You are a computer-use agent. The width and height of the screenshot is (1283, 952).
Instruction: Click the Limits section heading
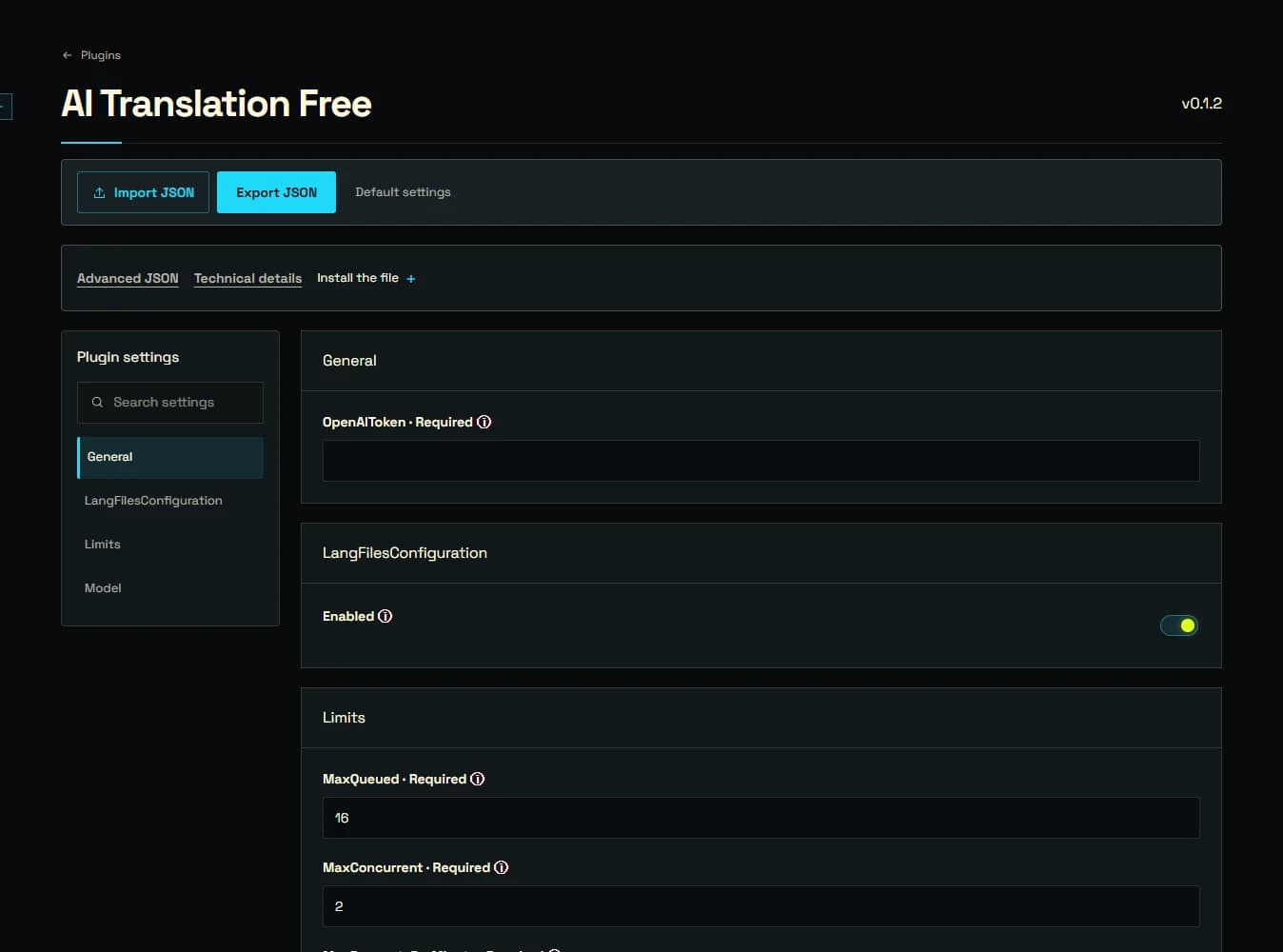tap(344, 718)
